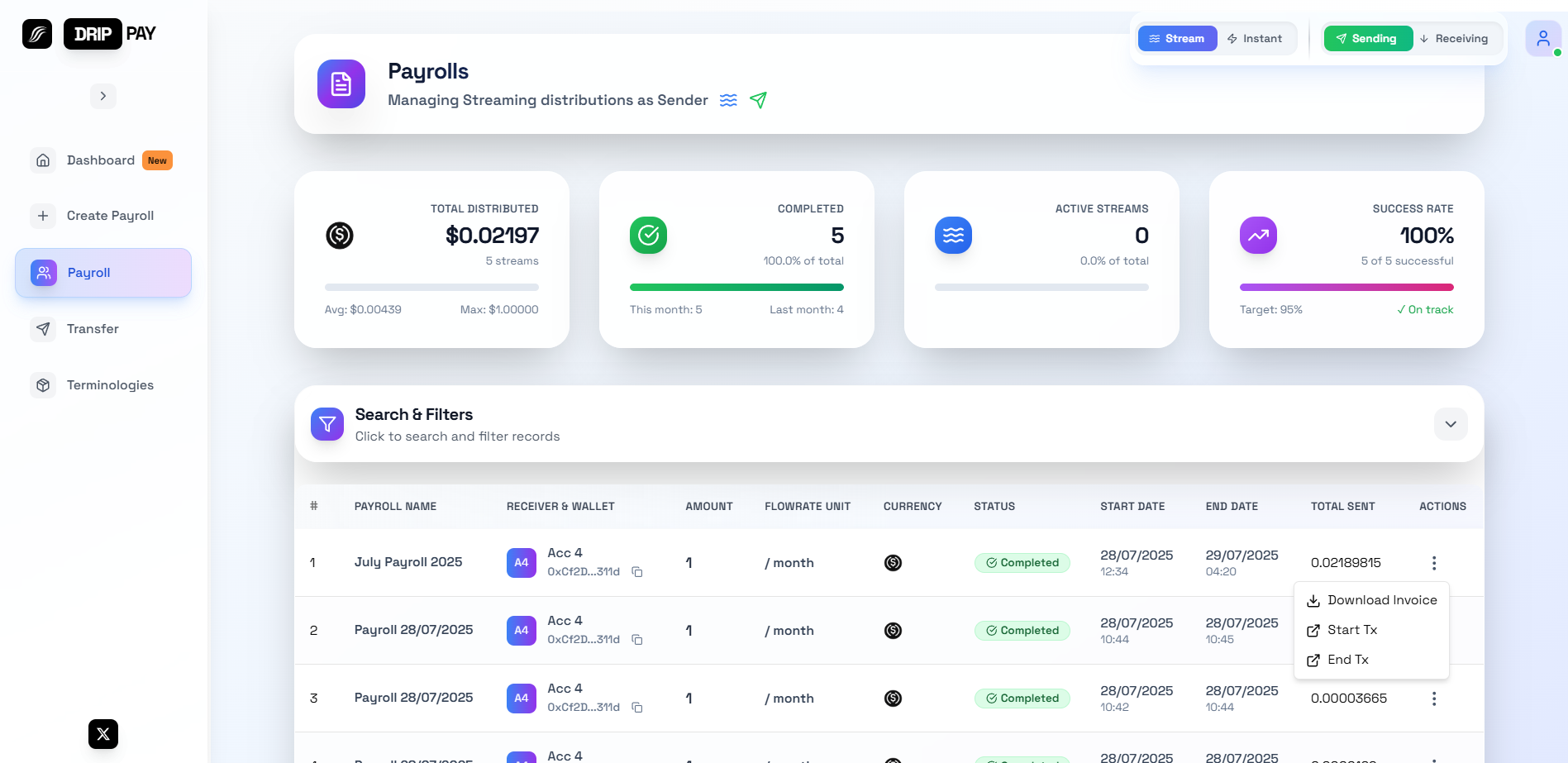Image resolution: width=1568 pixels, height=763 pixels.
Task: Select the Receiving view
Action: (1454, 39)
